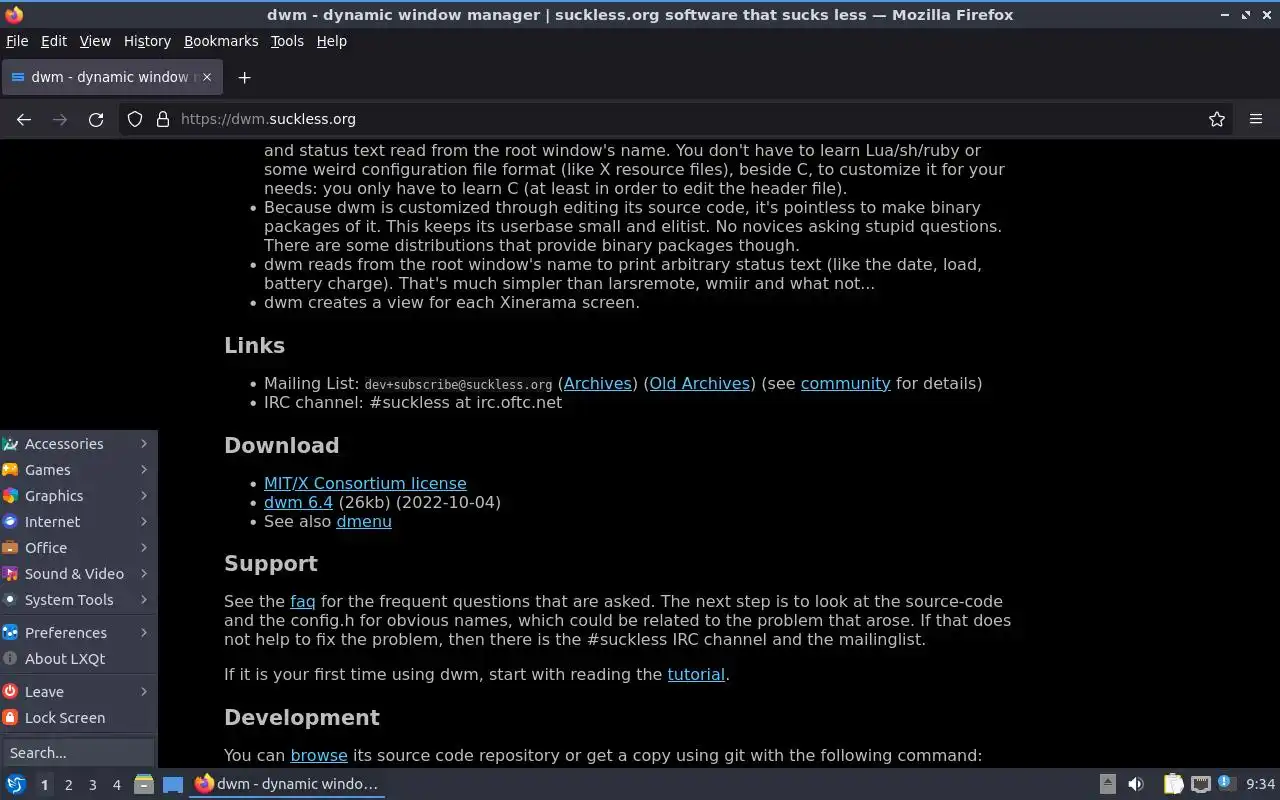Click the 9:34 clock in the panel
The image size is (1280, 800).
click(1261, 784)
